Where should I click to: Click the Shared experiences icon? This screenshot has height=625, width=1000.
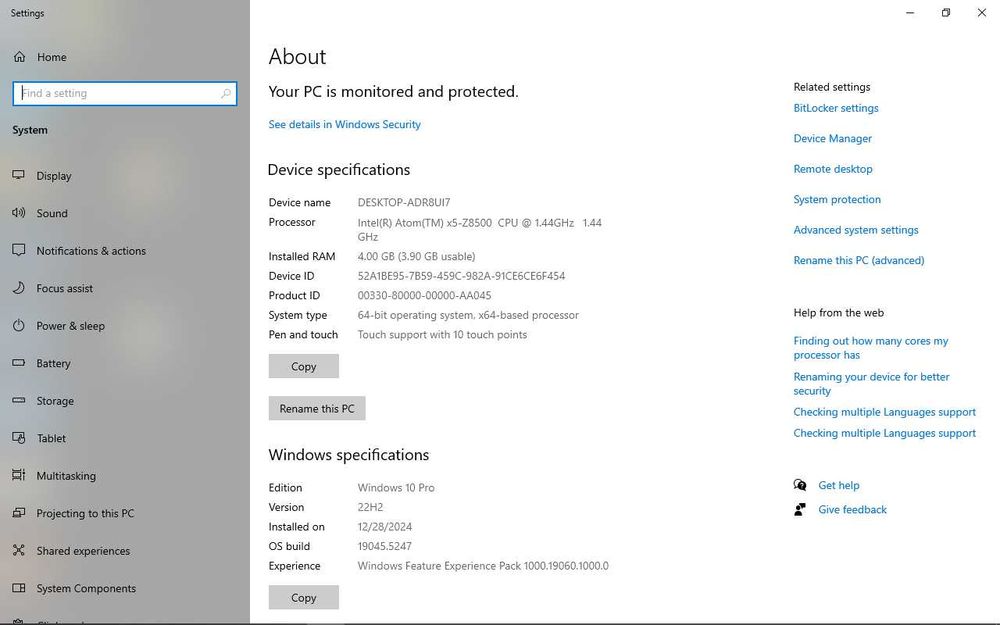coord(18,550)
